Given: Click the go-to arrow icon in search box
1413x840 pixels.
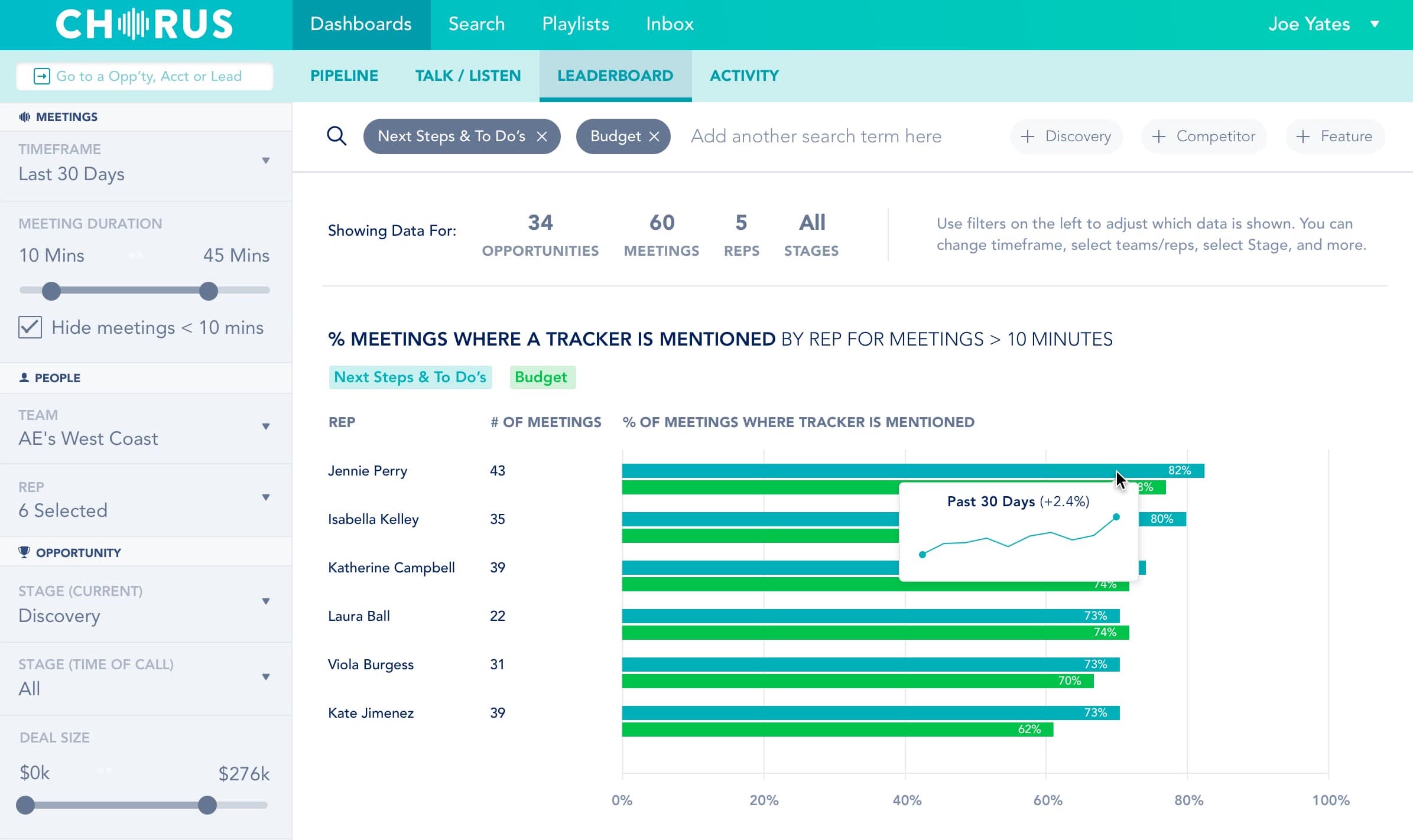Looking at the screenshot, I should [x=41, y=76].
